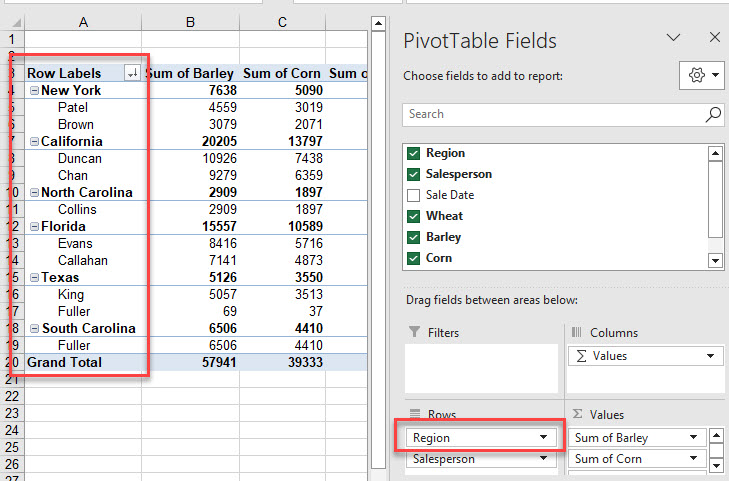Open the Values column field dropdown
Image resolution: width=729 pixels, height=481 pixels.
pos(711,356)
